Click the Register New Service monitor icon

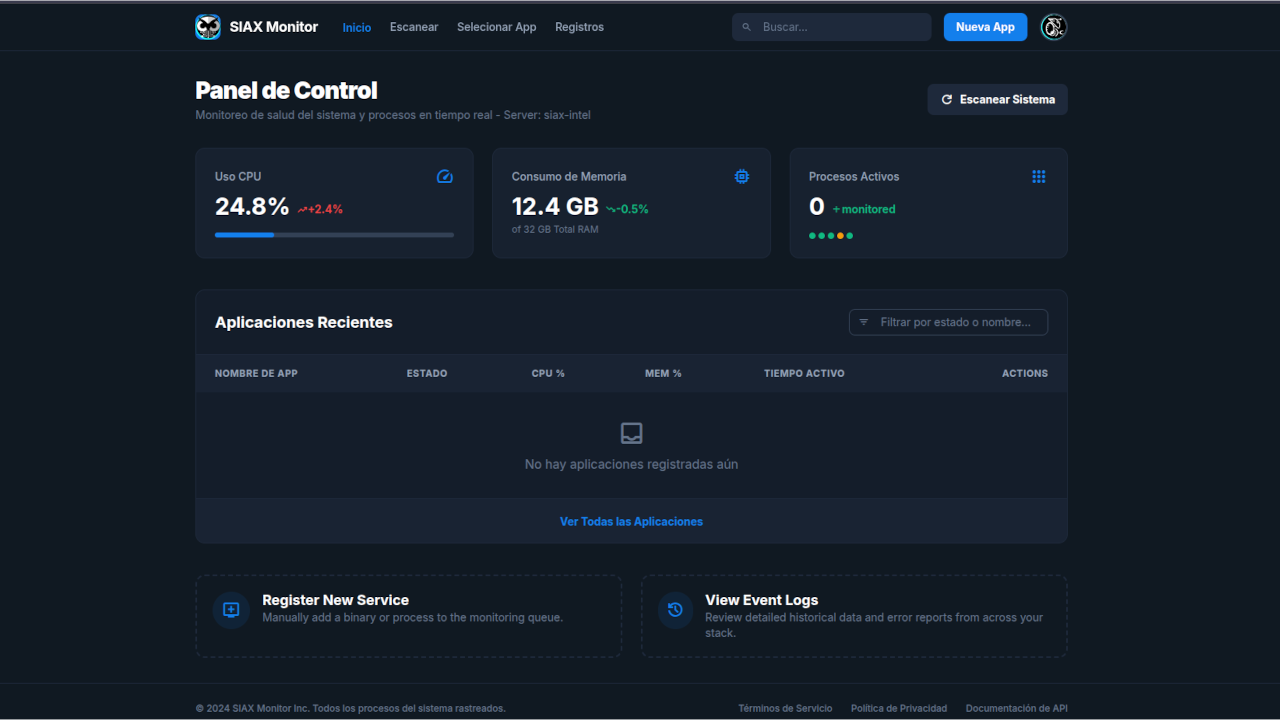[x=231, y=610]
